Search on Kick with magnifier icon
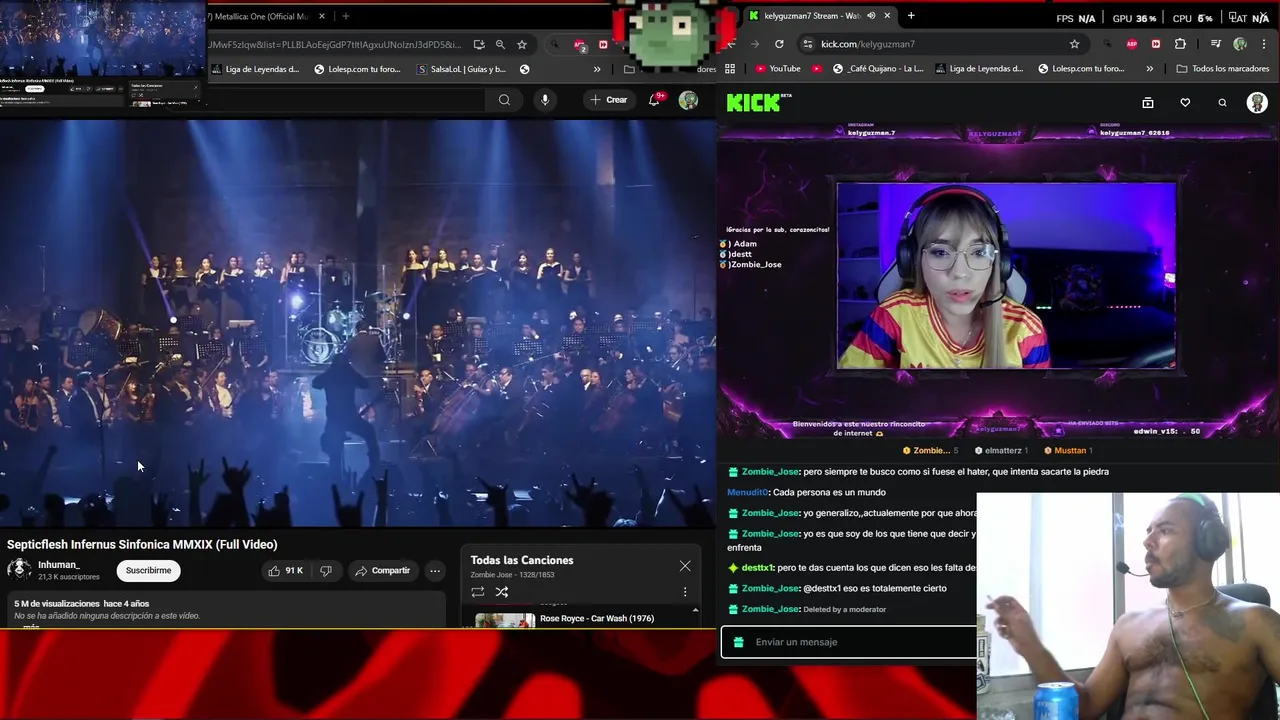Screen dimensions: 1280x720 pyautogui.click(x=1222, y=102)
